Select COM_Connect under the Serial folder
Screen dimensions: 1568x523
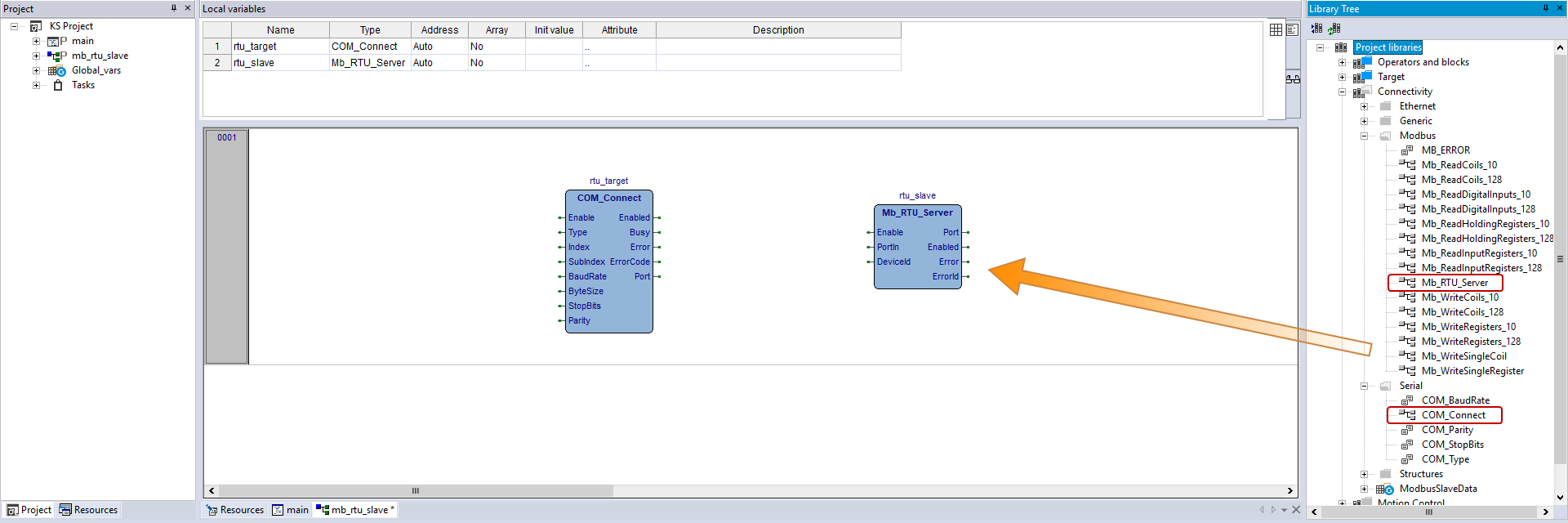[1453, 415]
